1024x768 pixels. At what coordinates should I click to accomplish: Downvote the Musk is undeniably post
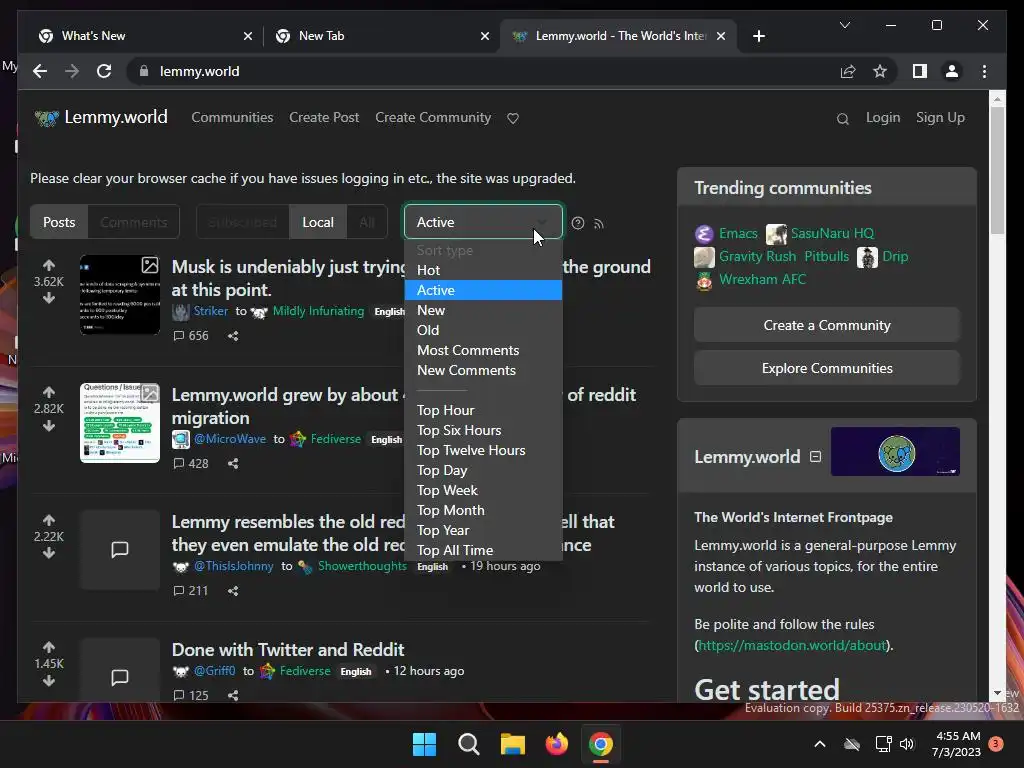49,298
